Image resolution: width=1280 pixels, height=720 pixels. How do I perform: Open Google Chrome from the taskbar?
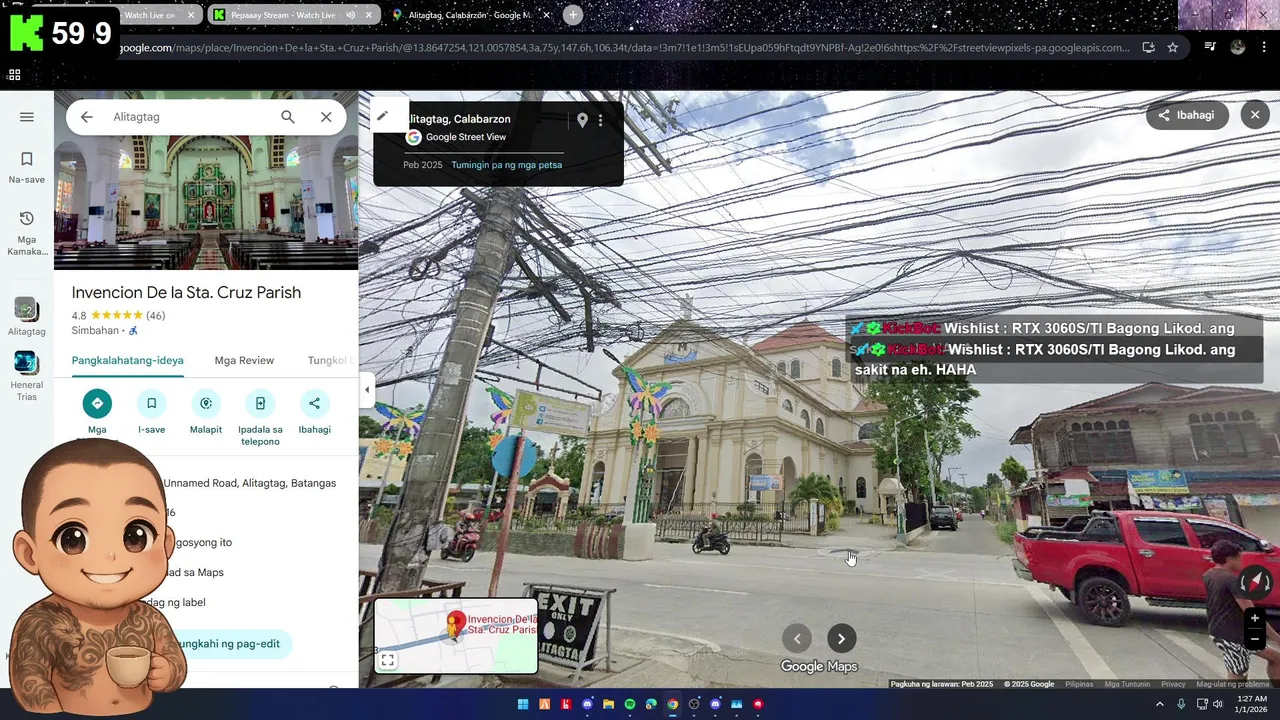click(672, 704)
